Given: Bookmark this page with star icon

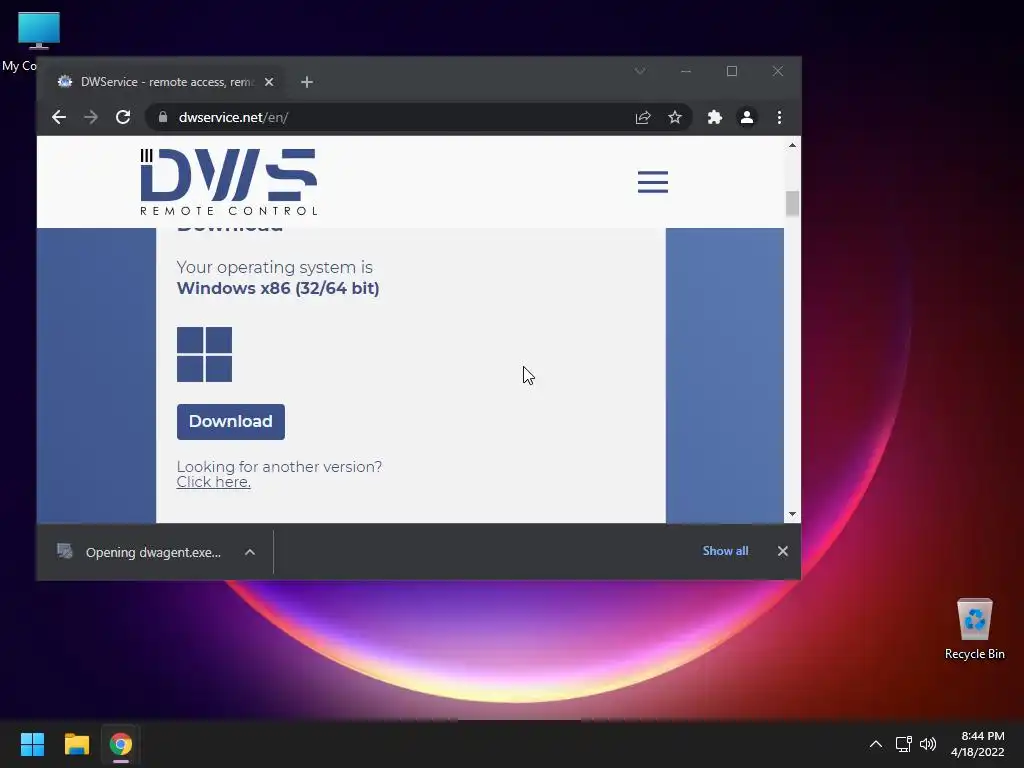Looking at the screenshot, I should click(675, 118).
